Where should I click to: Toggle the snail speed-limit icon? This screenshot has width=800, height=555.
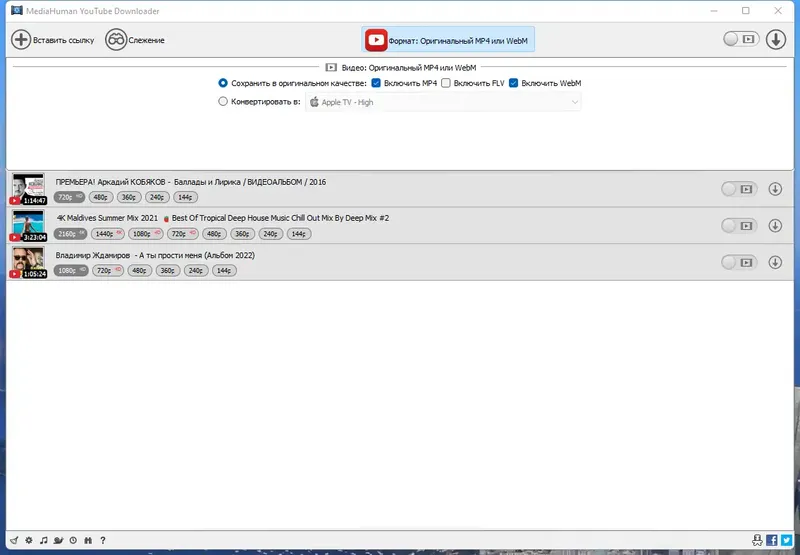58,540
